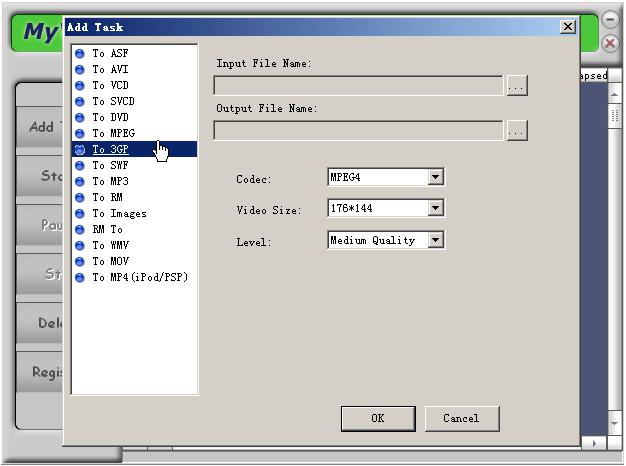Minimize the main window with round minus button

point(610,19)
